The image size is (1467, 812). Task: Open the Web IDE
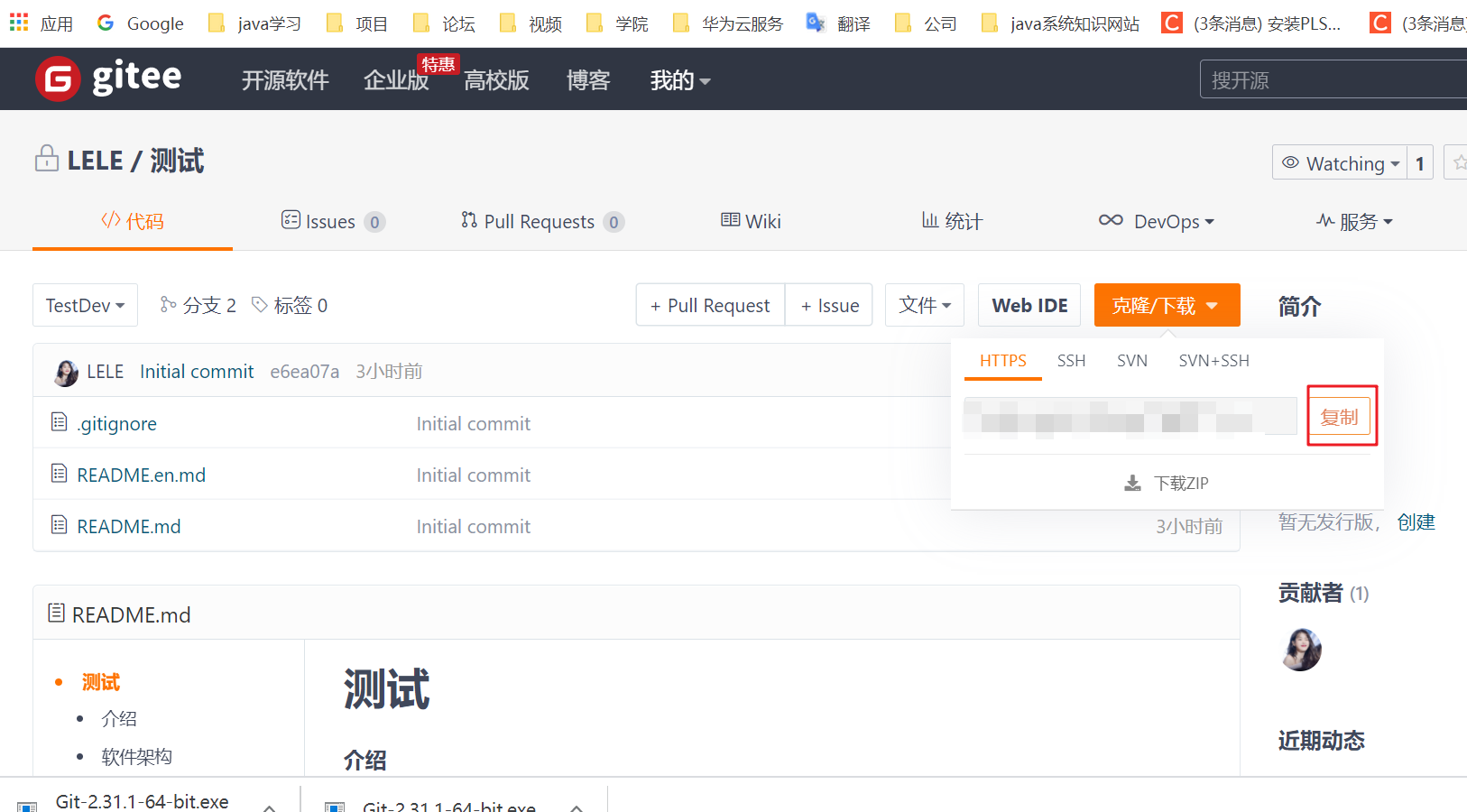pyautogui.click(x=1029, y=305)
